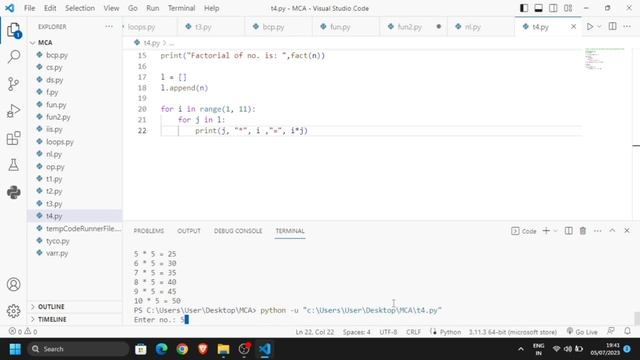Image resolution: width=640 pixels, height=360 pixels.
Task: Toggle Panel layout button
Action: 538,8
